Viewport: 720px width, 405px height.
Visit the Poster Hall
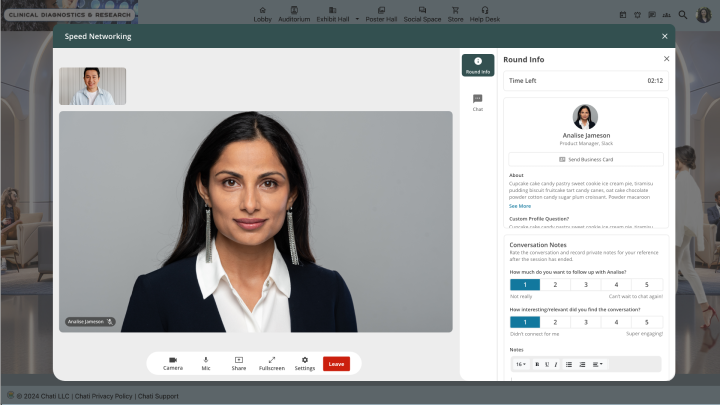[x=381, y=15]
